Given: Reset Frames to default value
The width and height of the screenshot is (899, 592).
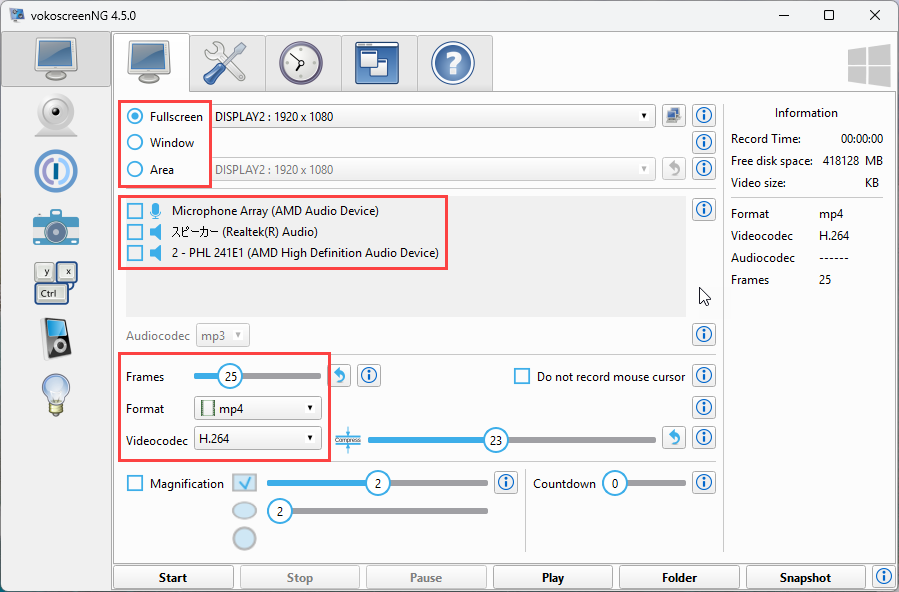Looking at the screenshot, I should click(x=339, y=376).
